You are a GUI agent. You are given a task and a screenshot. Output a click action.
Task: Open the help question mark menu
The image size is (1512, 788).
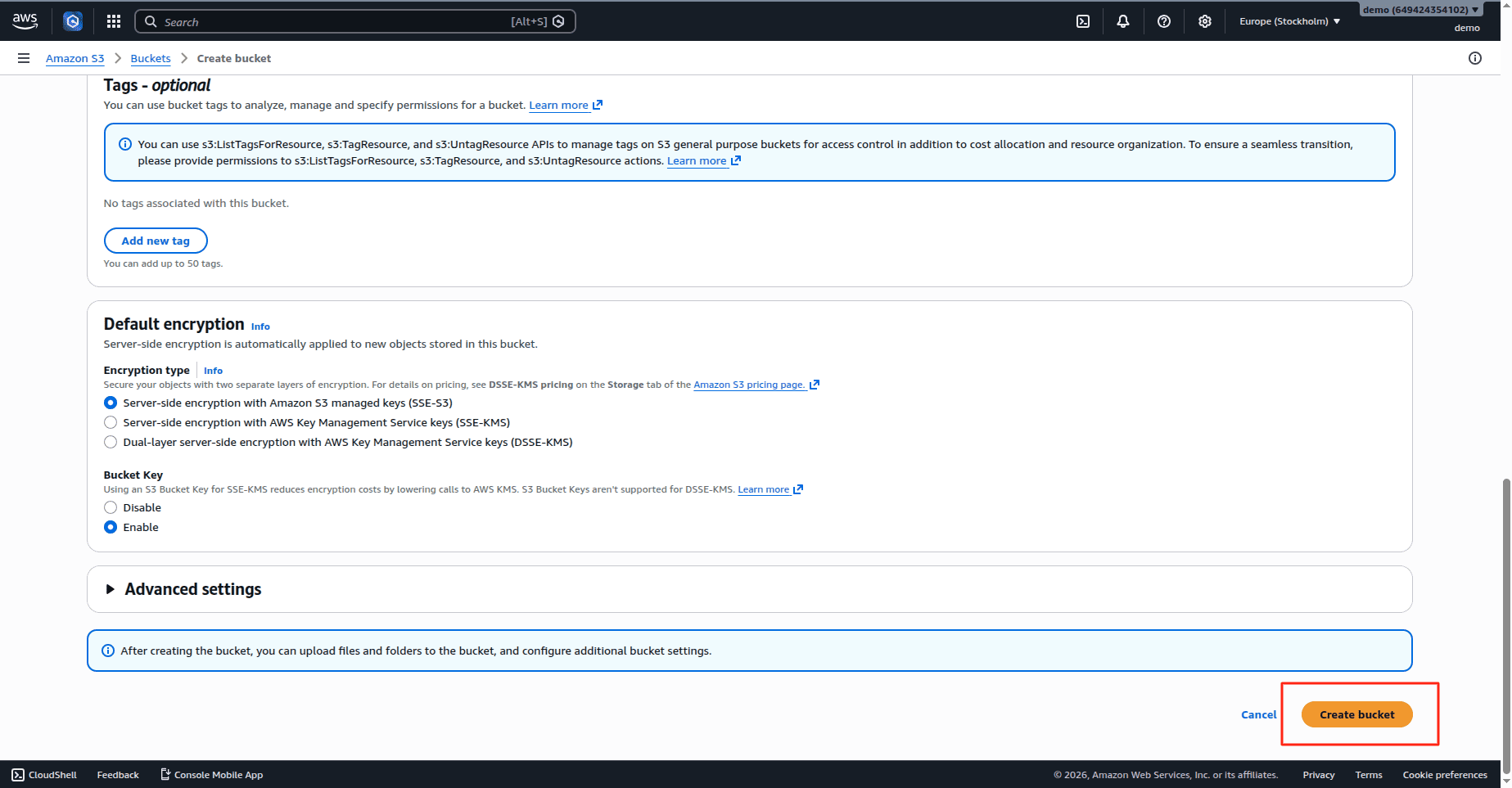pyautogui.click(x=1164, y=21)
